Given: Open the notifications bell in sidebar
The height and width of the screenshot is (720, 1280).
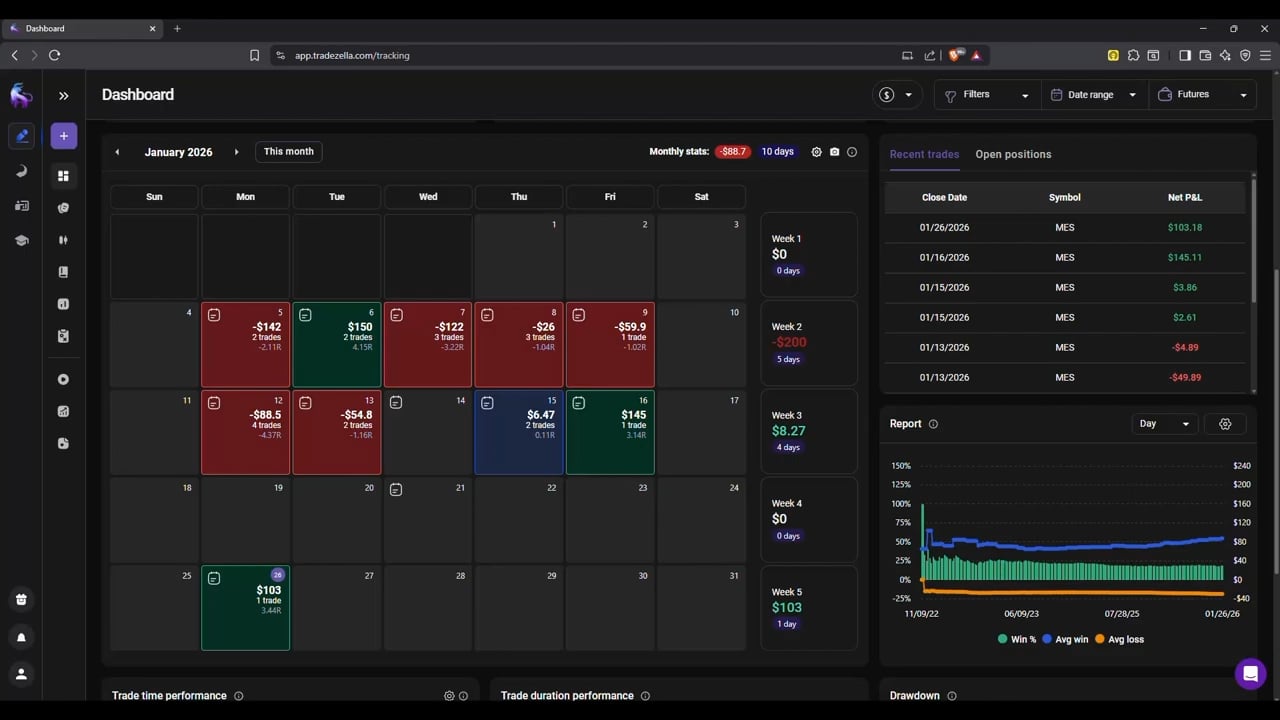Looking at the screenshot, I should pyautogui.click(x=21, y=637).
